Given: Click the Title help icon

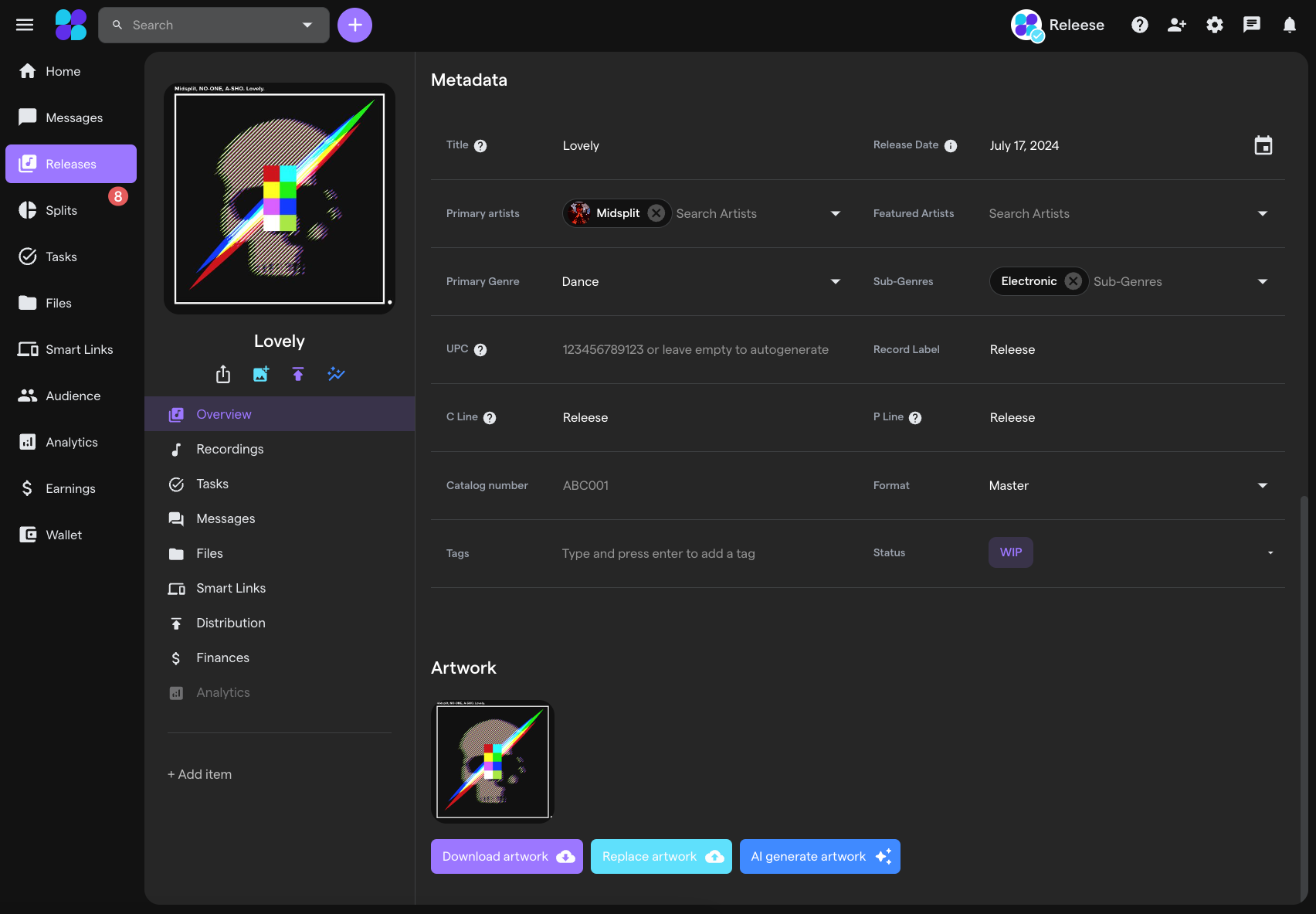Looking at the screenshot, I should click(480, 146).
